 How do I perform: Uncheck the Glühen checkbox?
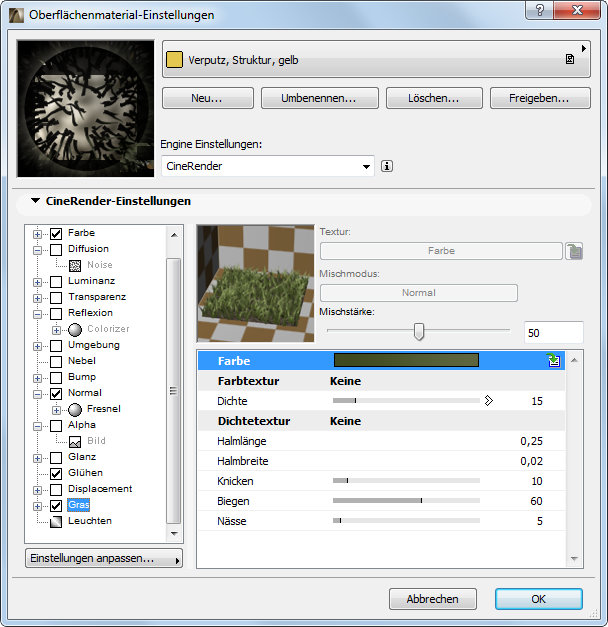(x=56, y=473)
